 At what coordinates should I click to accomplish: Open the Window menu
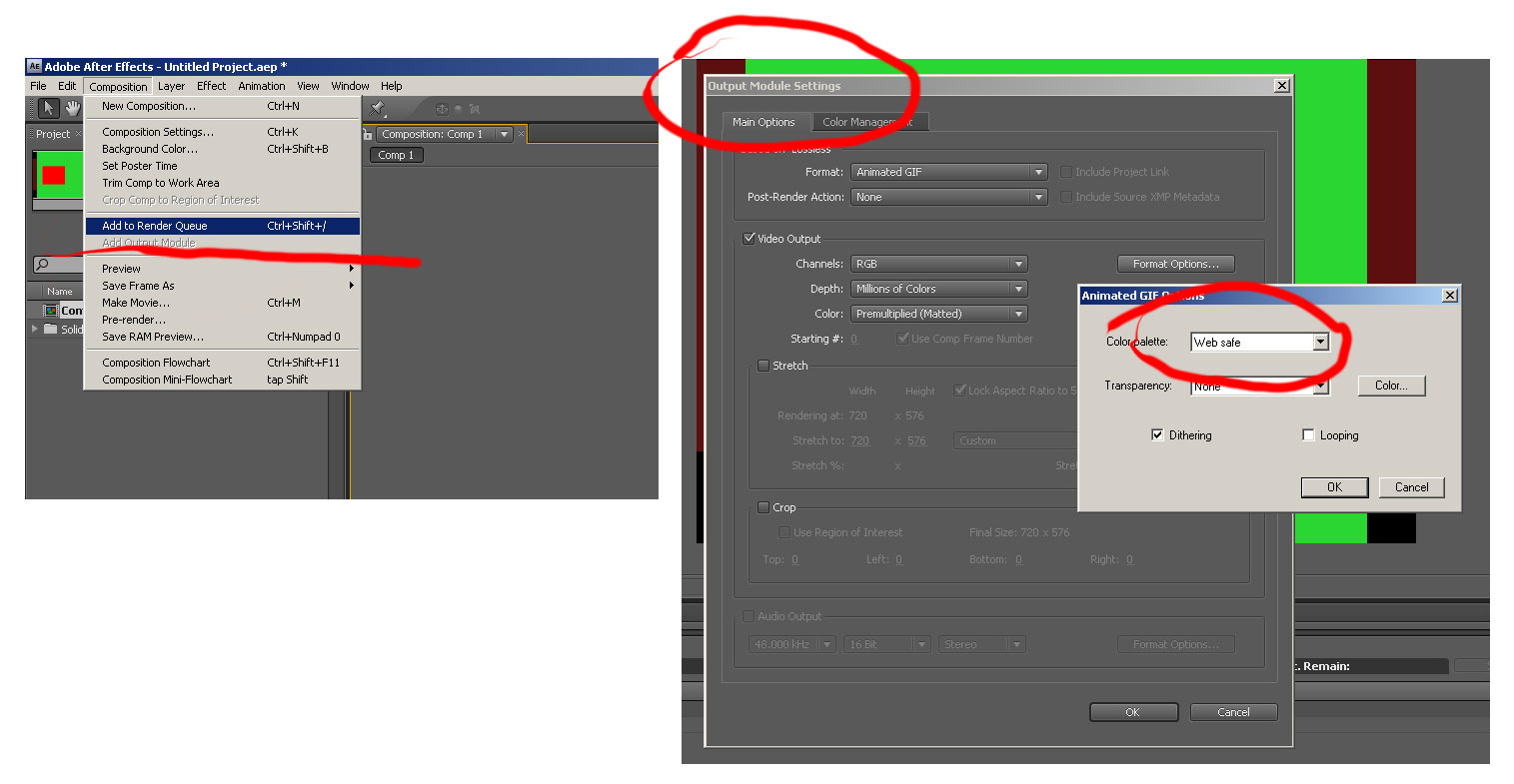pos(350,86)
